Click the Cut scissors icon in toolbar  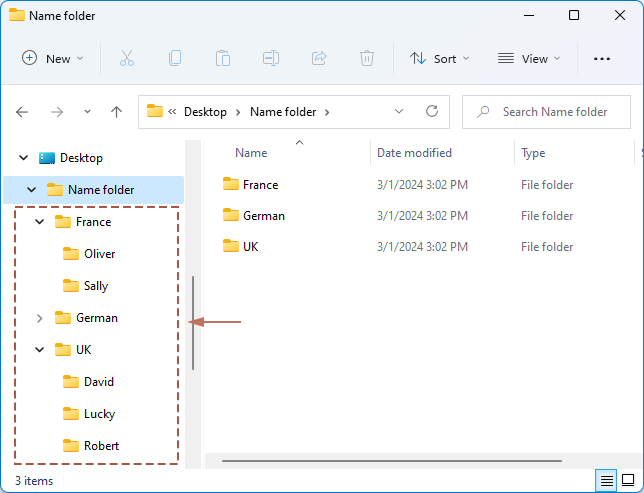[127, 59]
